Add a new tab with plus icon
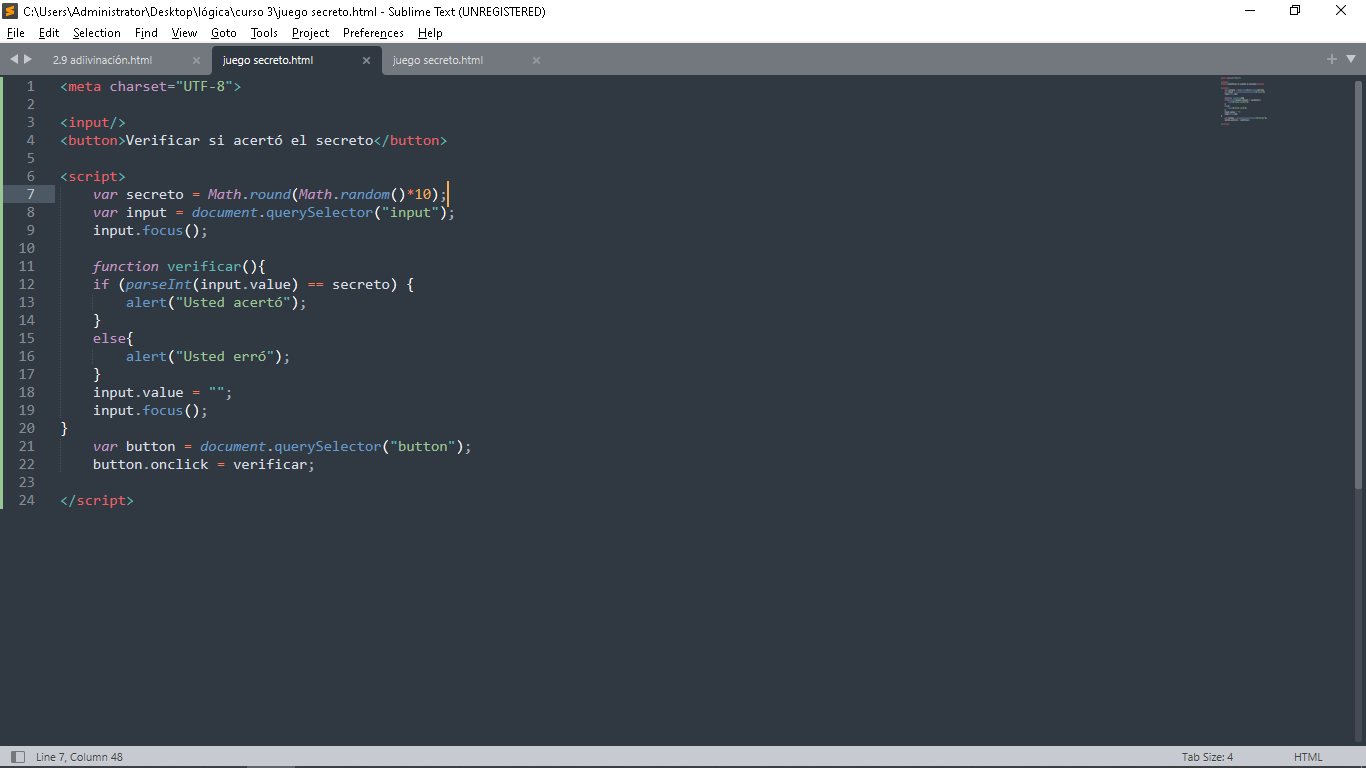This screenshot has height=768, width=1366. [x=1332, y=59]
